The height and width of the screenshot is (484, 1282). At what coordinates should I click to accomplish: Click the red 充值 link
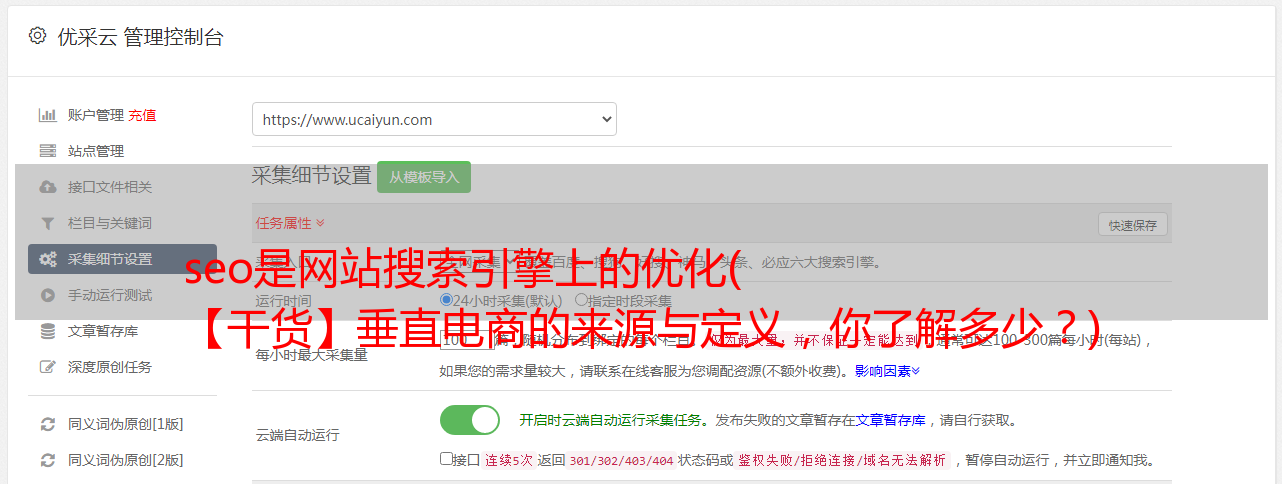[x=142, y=115]
